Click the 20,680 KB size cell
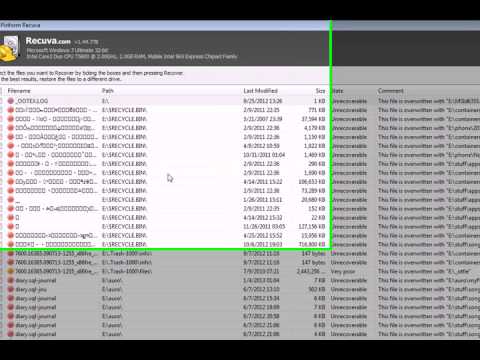This screenshot has width=480, height=360. tap(313, 200)
